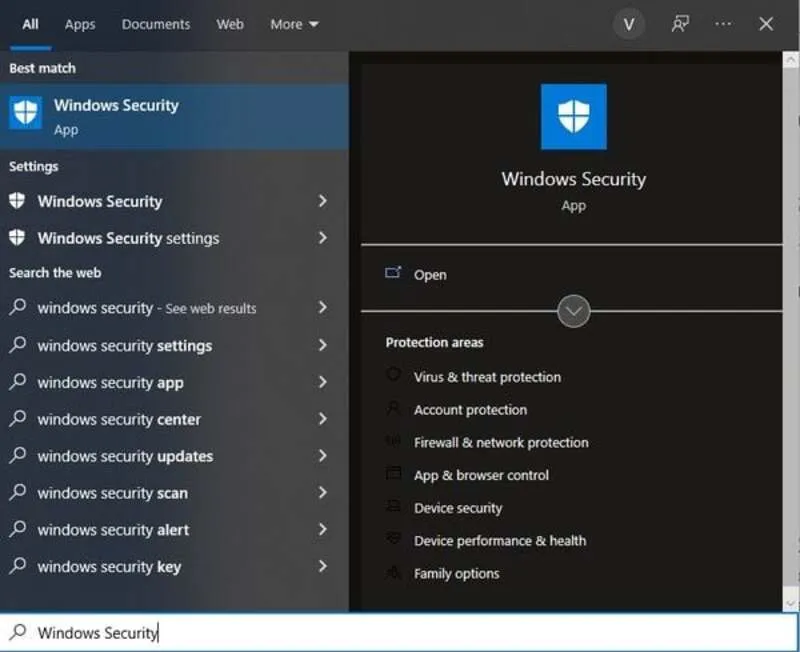Select the Web tab
The height and width of the screenshot is (652, 800).
[x=230, y=25]
